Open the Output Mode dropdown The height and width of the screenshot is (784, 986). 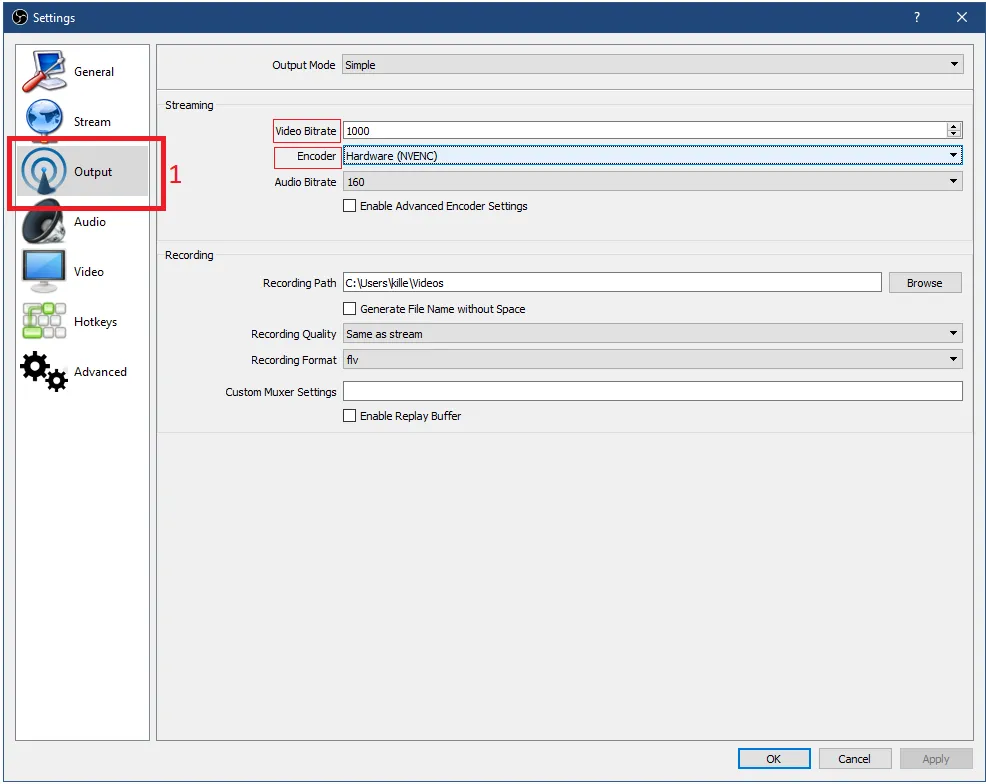point(652,65)
